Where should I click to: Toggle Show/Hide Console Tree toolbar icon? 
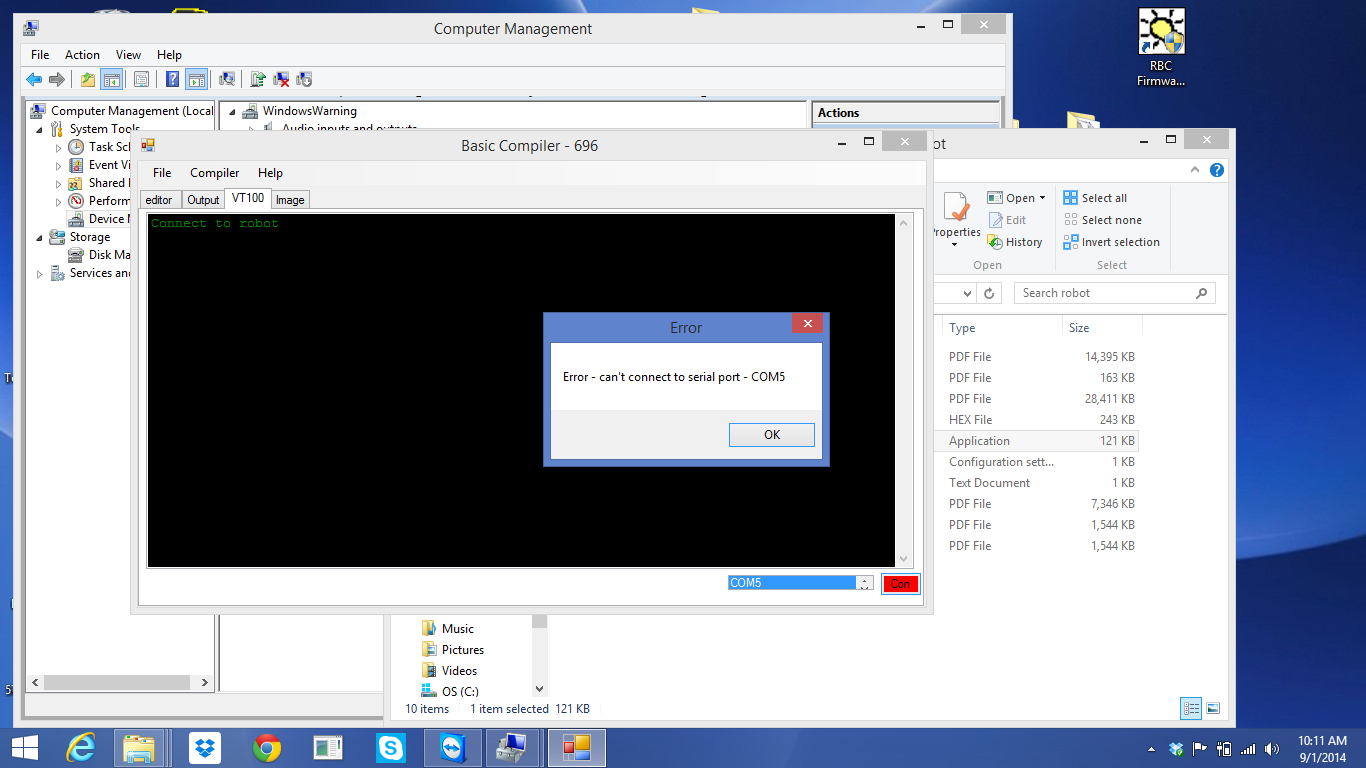(111, 79)
